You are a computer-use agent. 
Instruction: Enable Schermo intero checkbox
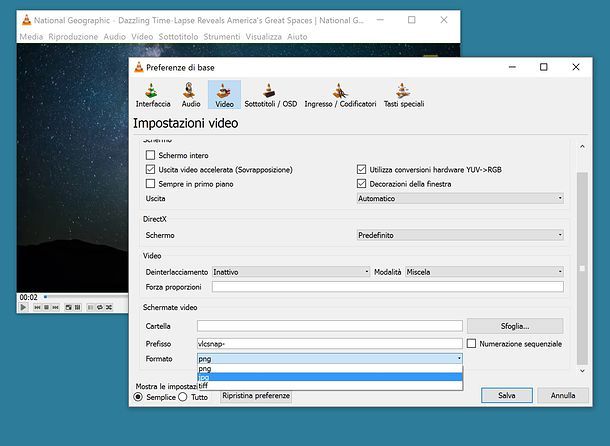coord(150,155)
